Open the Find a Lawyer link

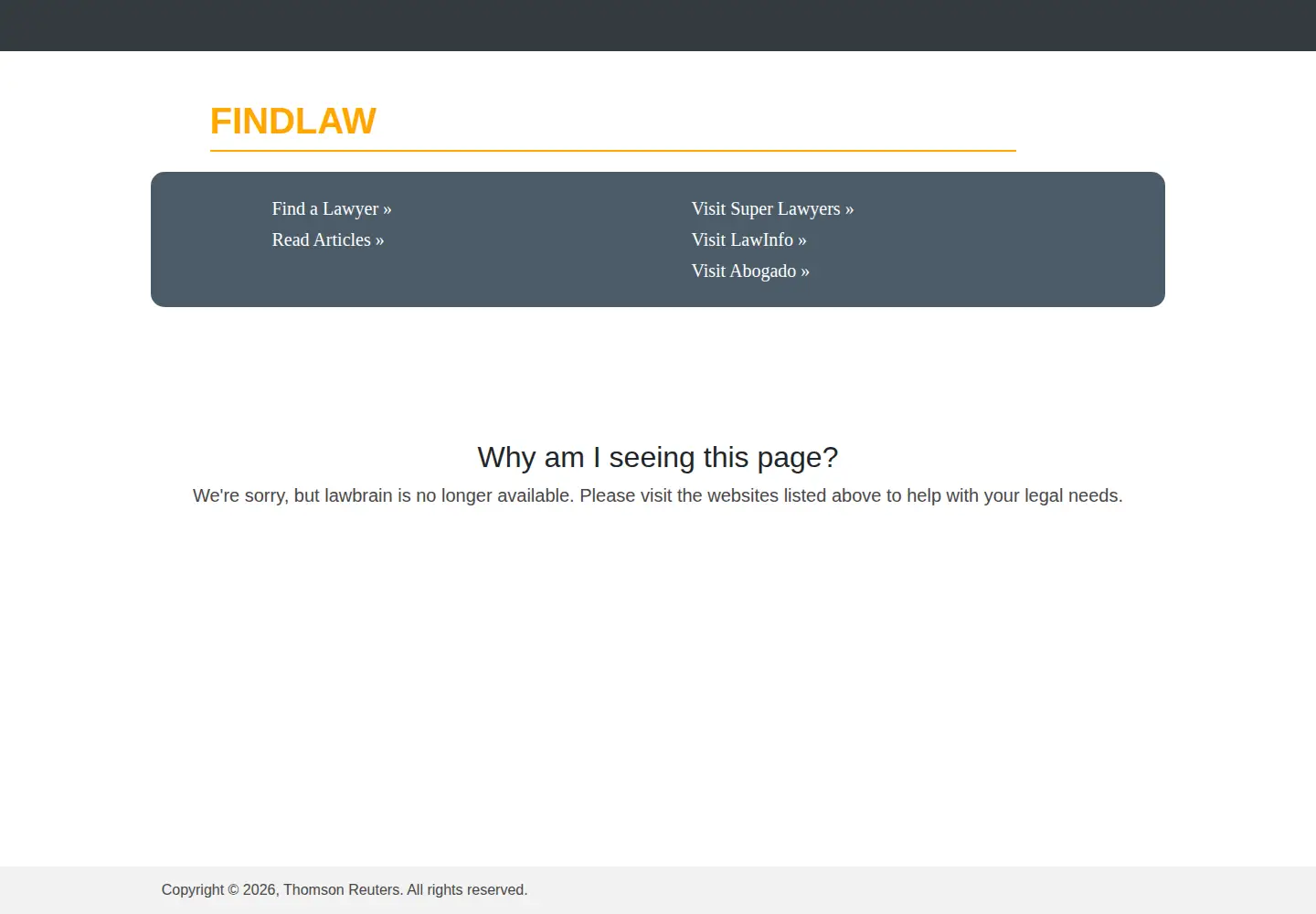(332, 209)
